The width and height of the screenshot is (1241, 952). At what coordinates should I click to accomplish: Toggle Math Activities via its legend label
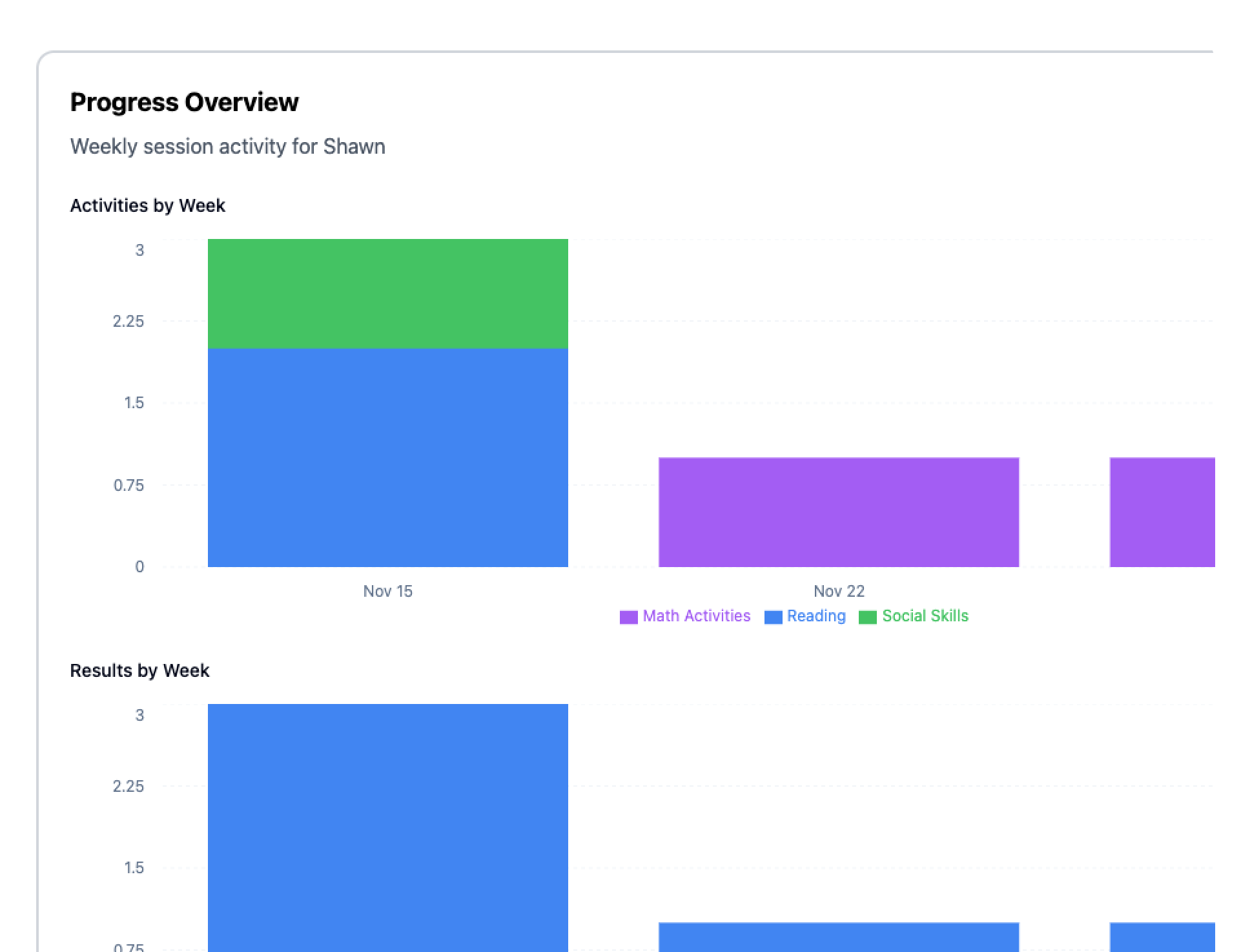tap(696, 616)
